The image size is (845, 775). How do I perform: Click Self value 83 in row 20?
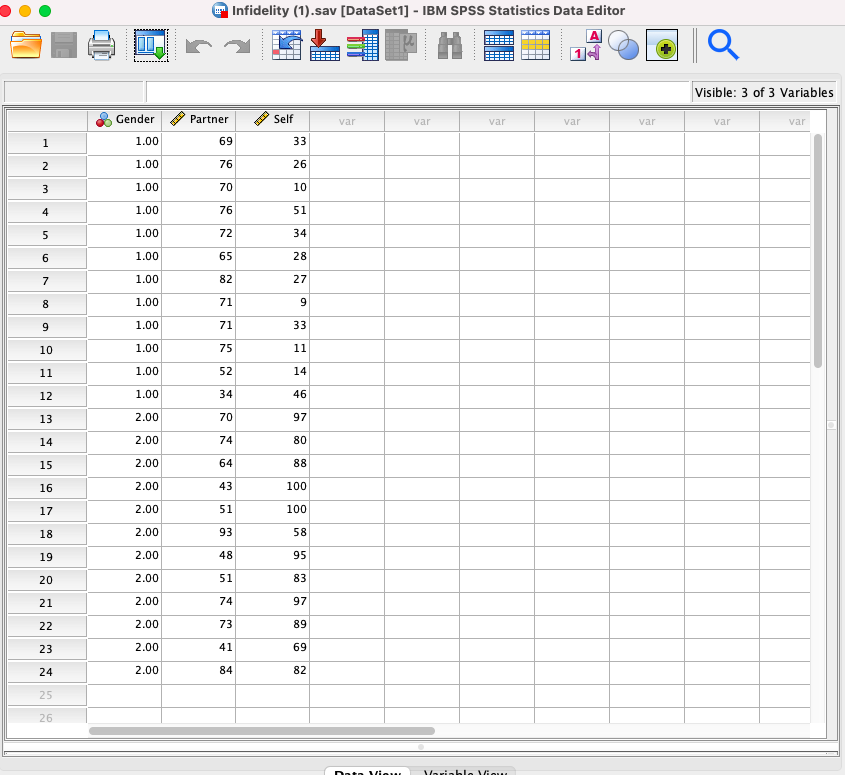pos(273,578)
